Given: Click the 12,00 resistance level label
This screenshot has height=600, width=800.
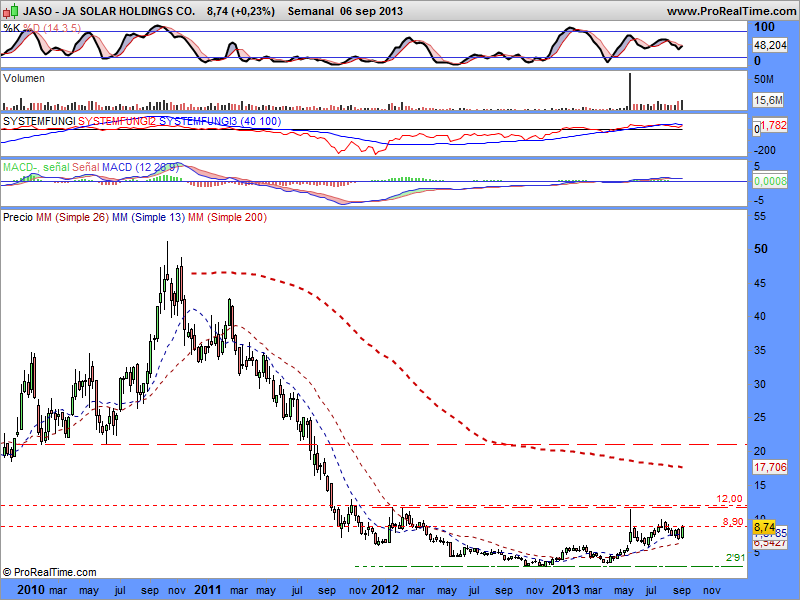Looking at the screenshot, I should (729, 499).
